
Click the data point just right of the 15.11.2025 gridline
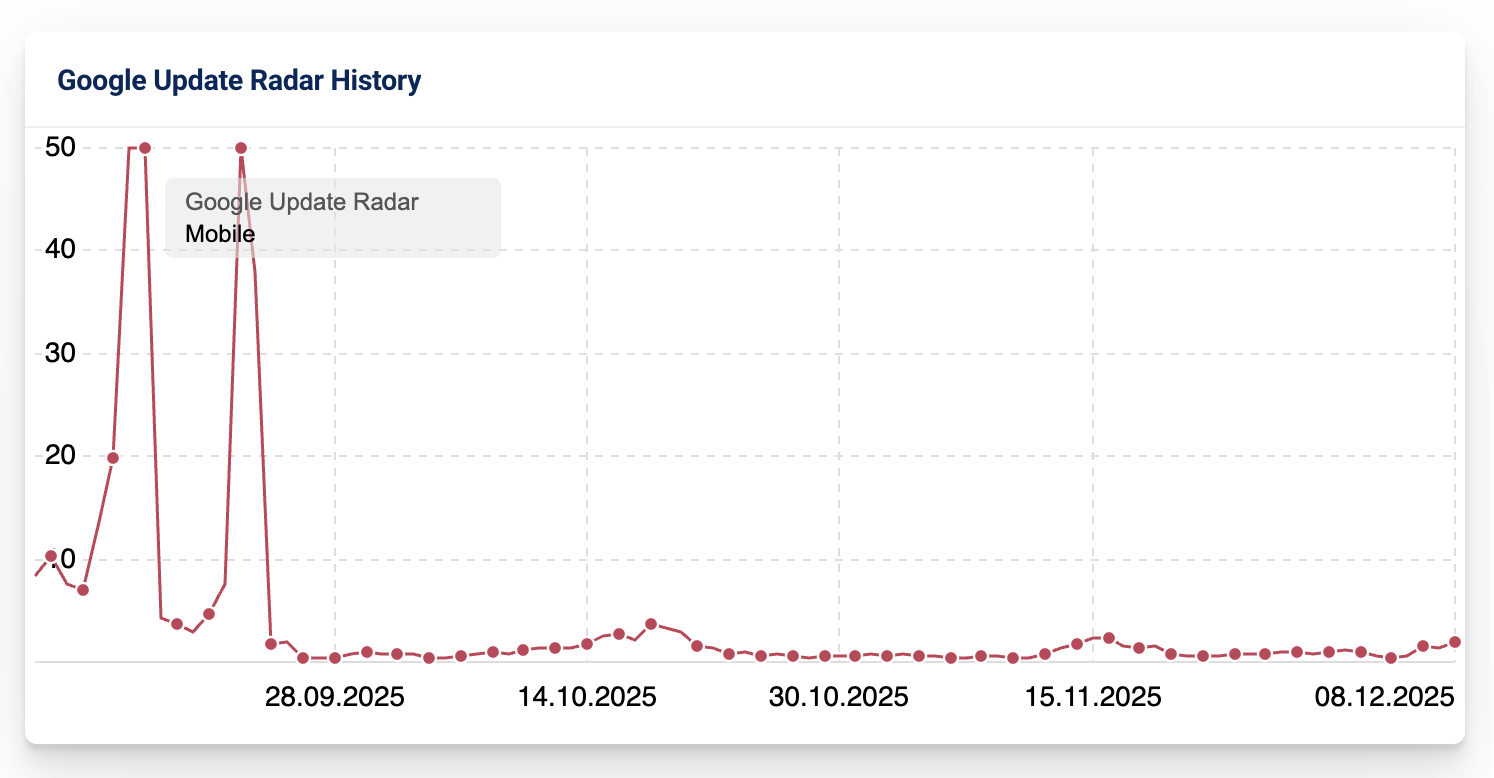(x=1109, y=638)
